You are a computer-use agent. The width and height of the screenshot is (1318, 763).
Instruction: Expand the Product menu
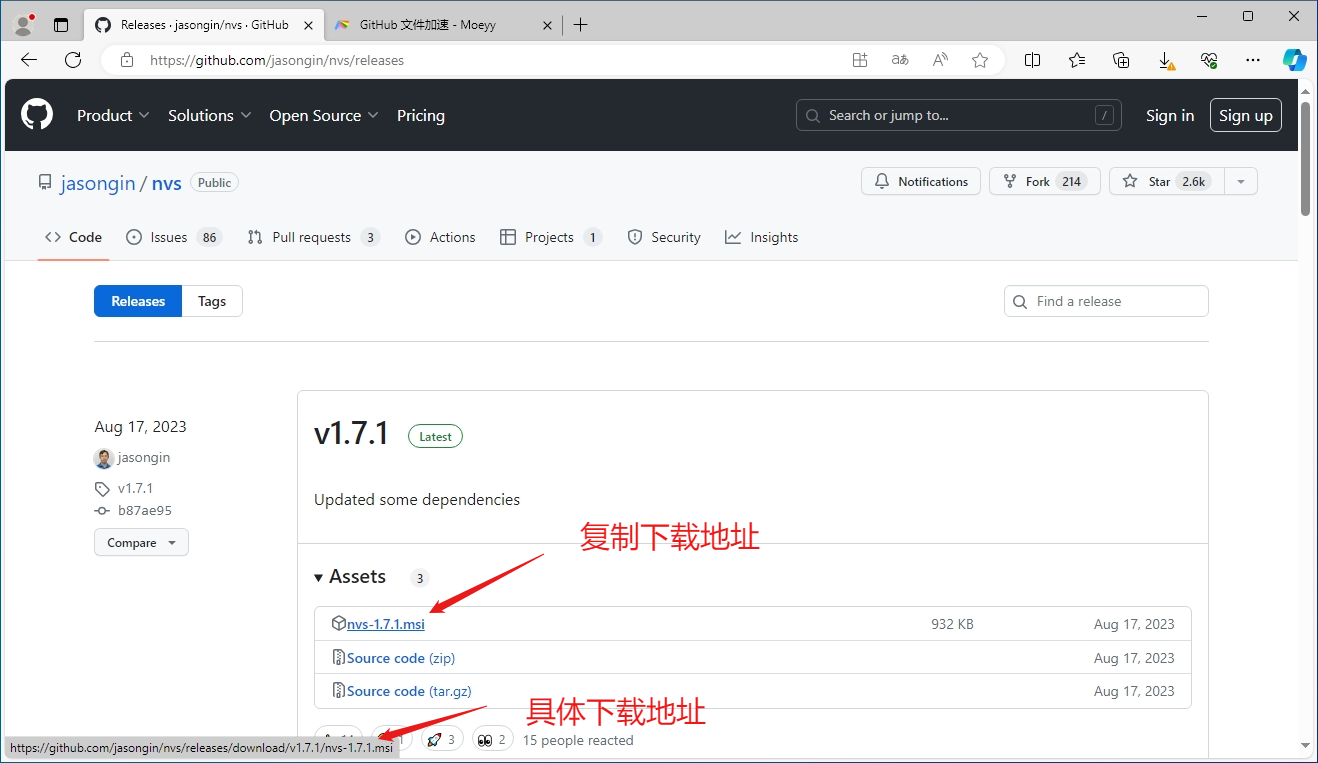point(113,116)
